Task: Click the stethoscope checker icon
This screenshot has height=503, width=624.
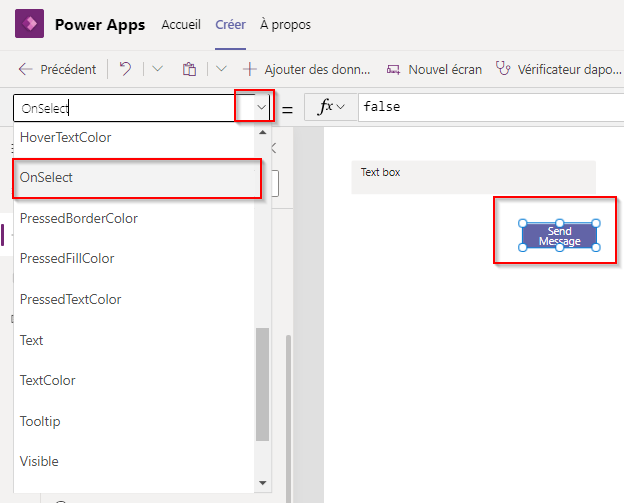Action: 503,68
